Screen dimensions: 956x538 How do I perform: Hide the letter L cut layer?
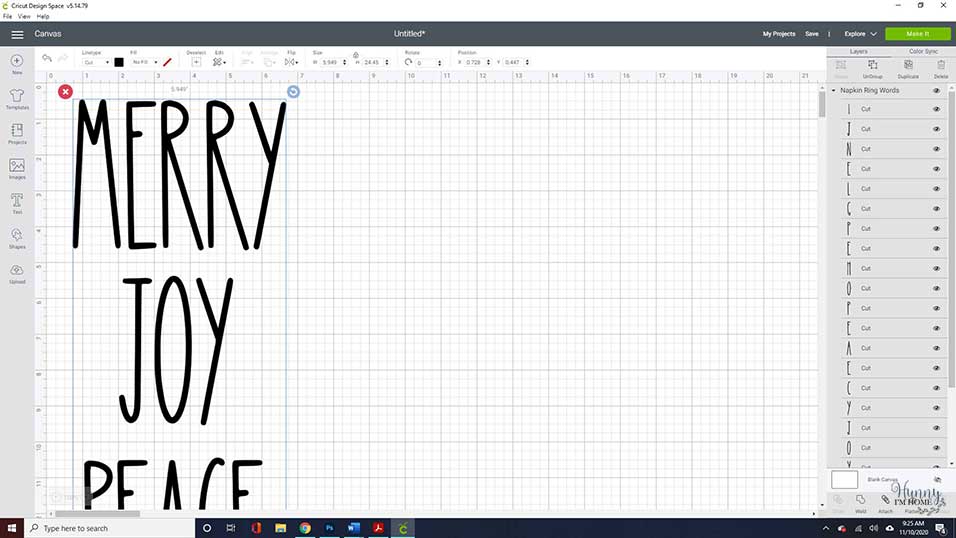click(x=936, y=188)
